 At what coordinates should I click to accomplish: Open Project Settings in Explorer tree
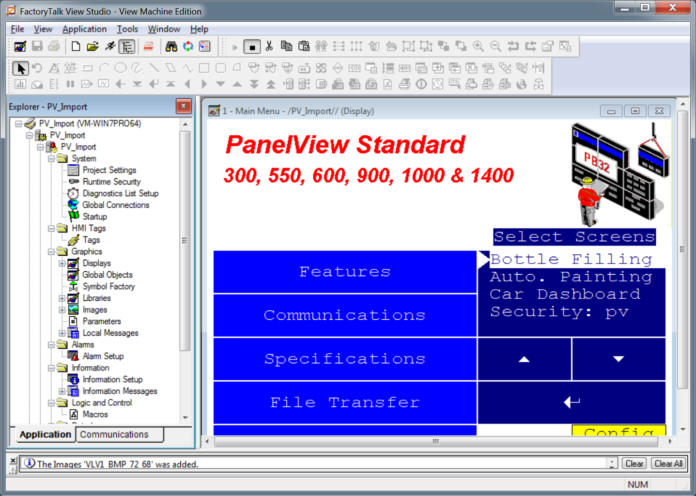[x=109, y=170]
